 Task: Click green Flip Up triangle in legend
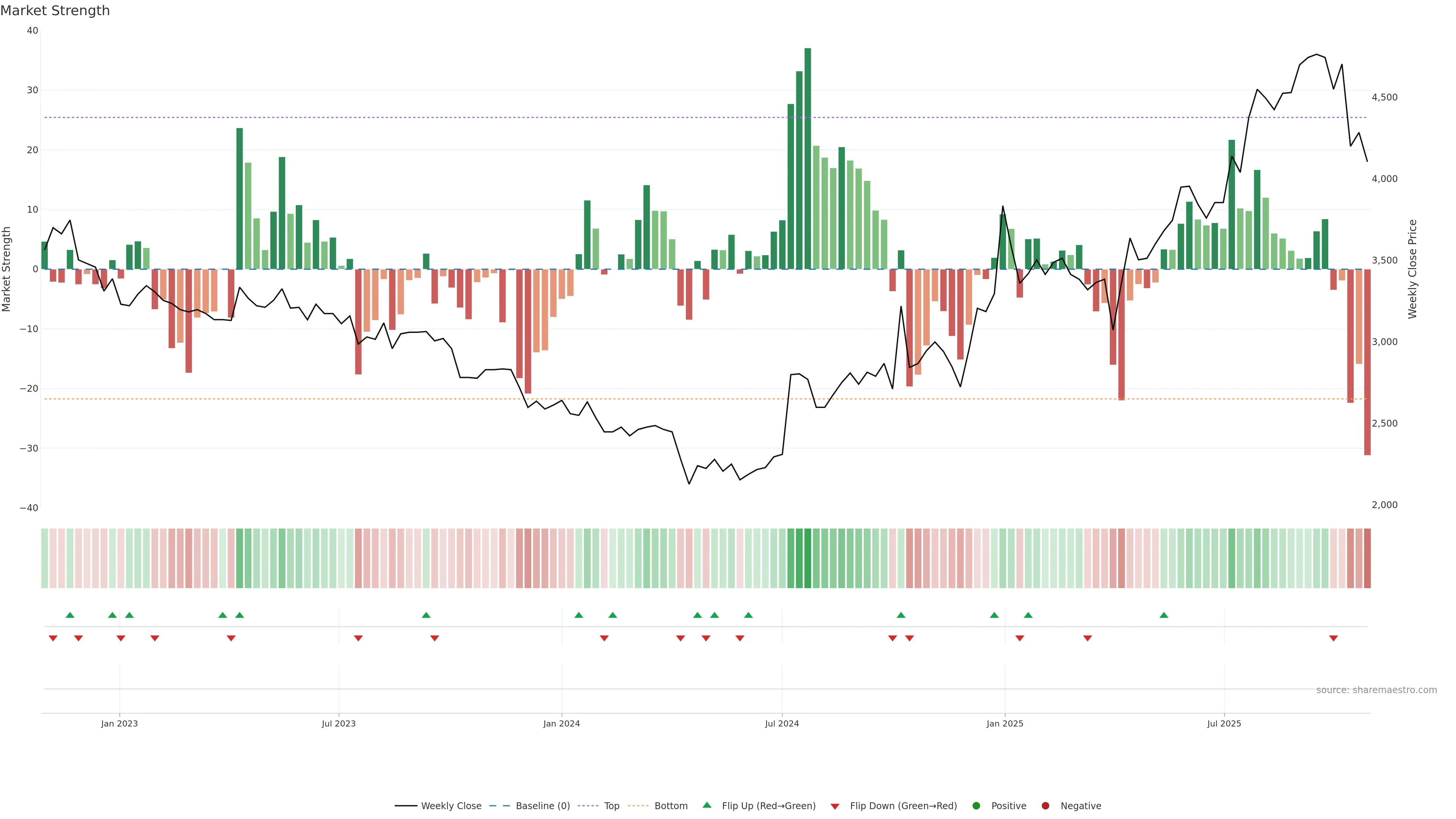point(706,805)
